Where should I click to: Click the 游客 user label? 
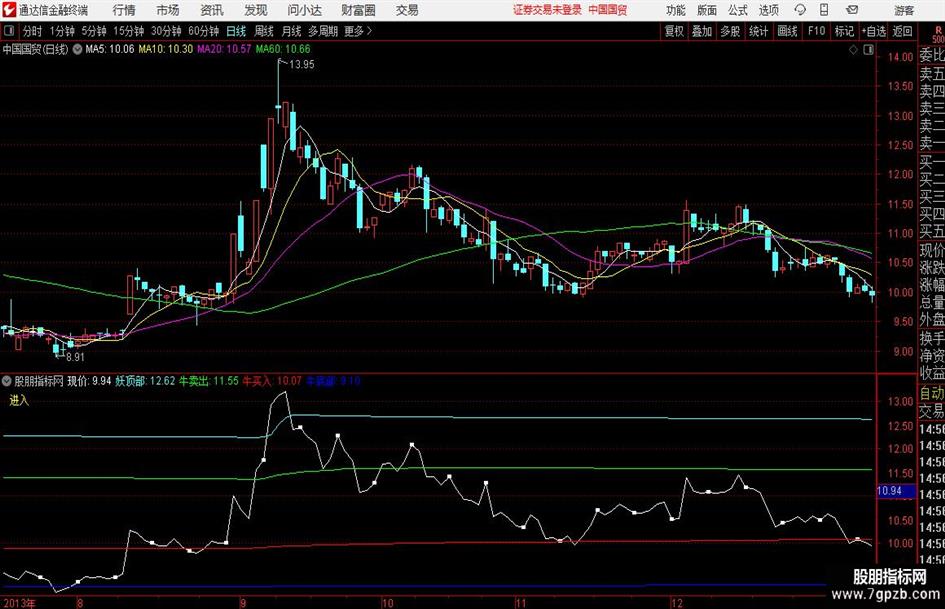(903, 10)
